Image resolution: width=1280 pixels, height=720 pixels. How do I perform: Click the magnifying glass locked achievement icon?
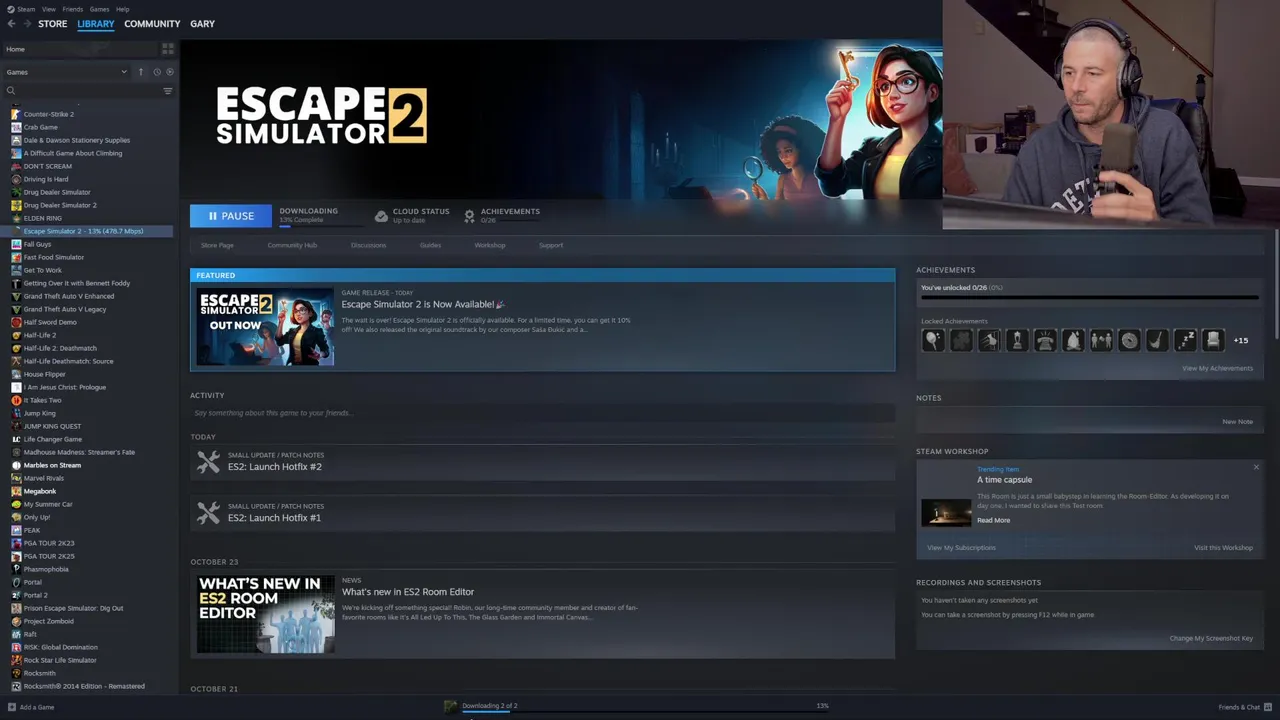click(933, 340)
